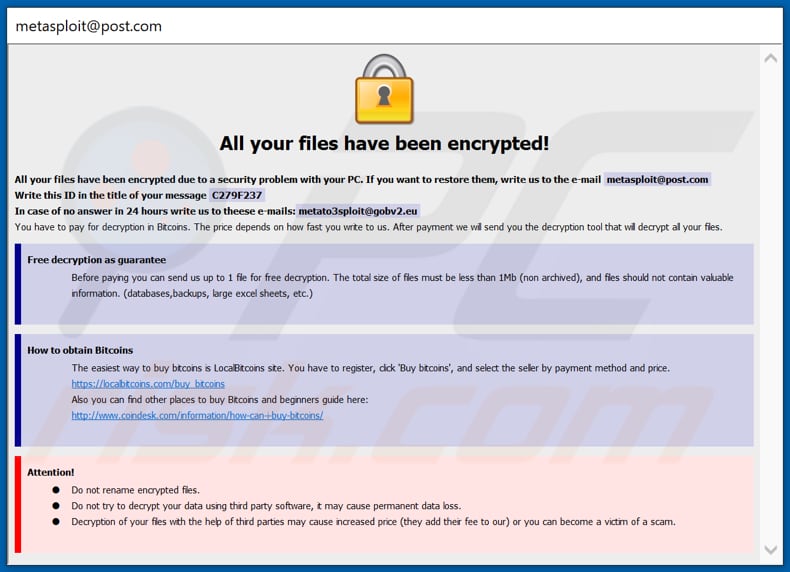Image resolution: width=790 pixels, height=572 pixels.
Task: Click the 'Attention!' heading
Action: click(x=51, y=472)
